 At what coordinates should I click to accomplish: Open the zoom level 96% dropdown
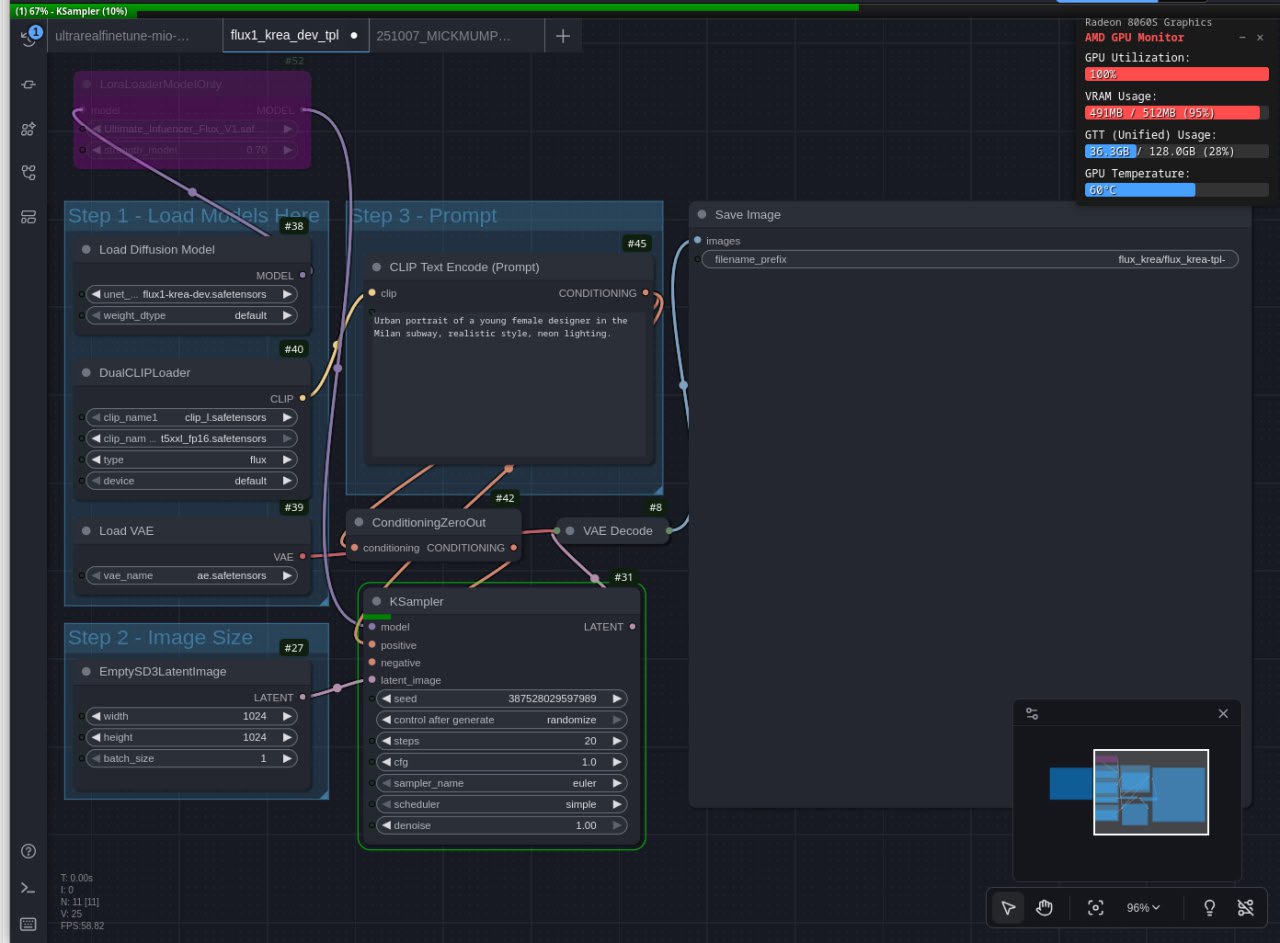coord(1141,908)
